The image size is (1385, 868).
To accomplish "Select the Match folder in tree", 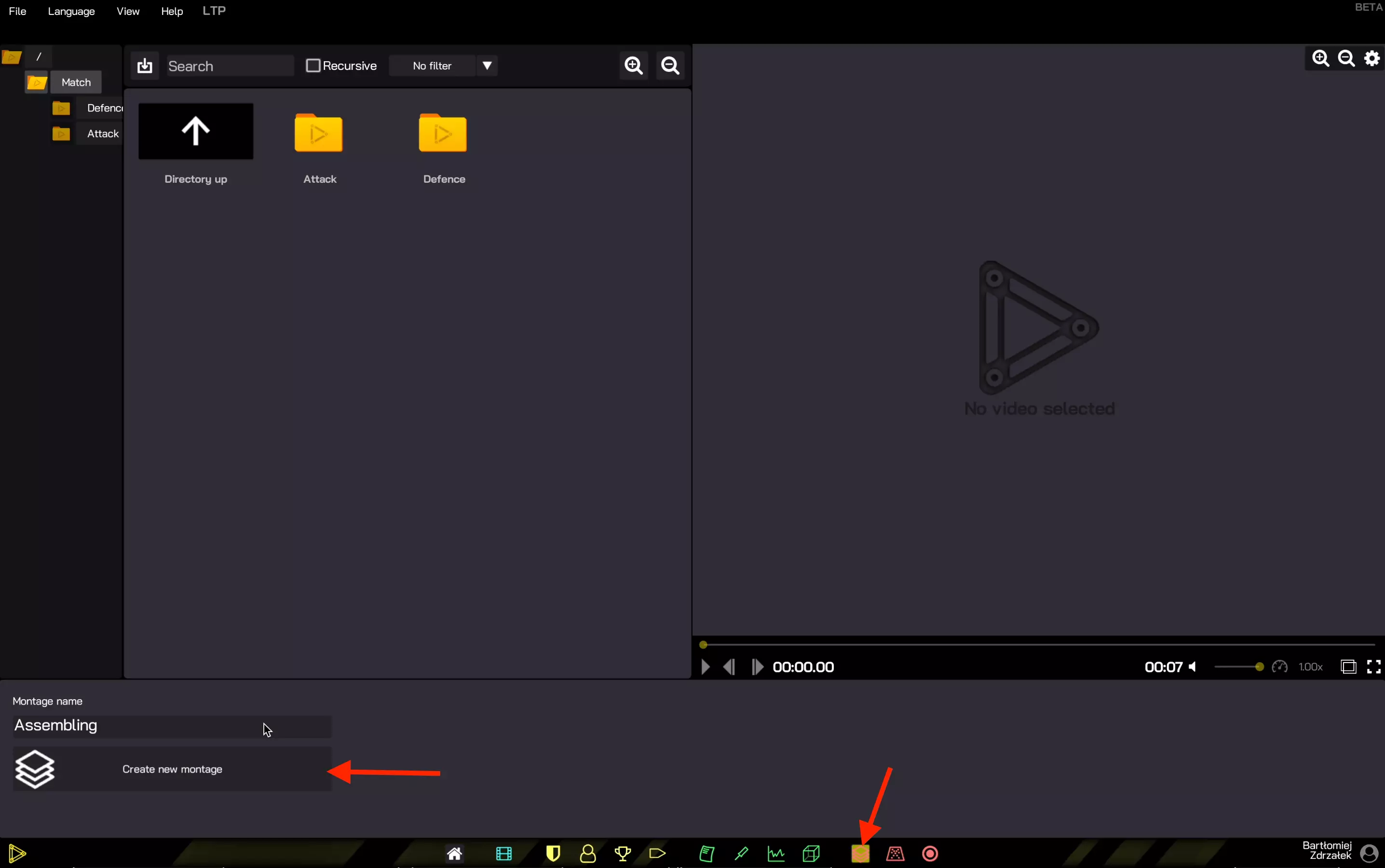I will click(x=76, y=82).
